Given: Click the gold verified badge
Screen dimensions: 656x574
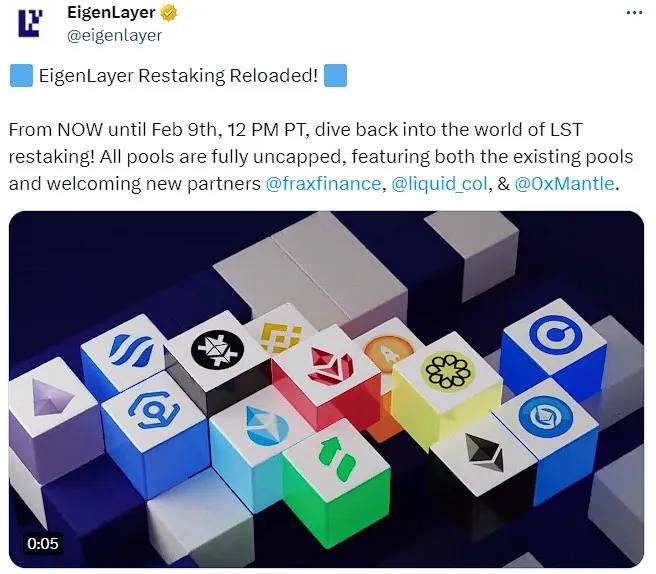Looking at the screenshot, I should 169,13.
